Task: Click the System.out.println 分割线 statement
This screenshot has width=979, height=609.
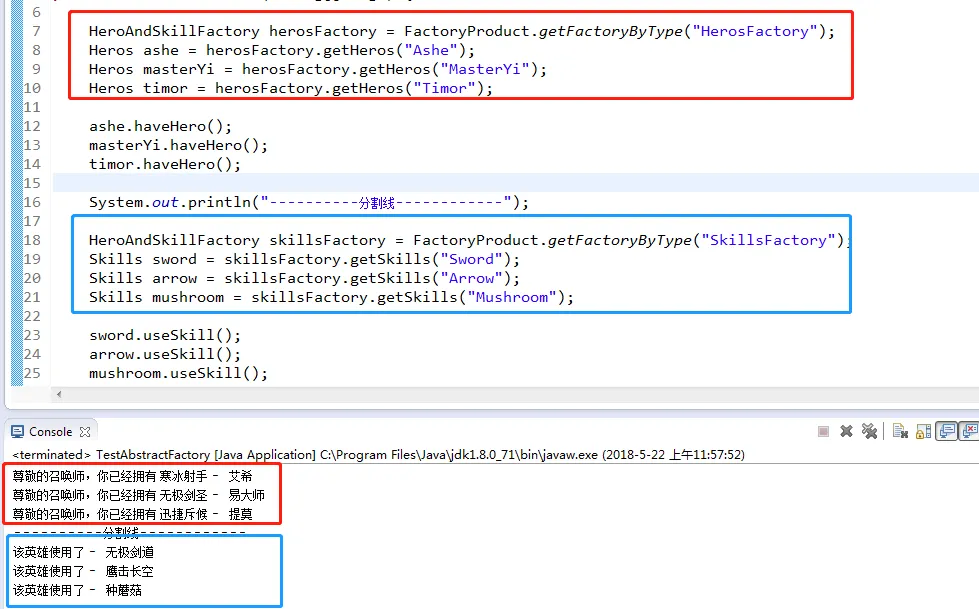Action: coord(308,202)
